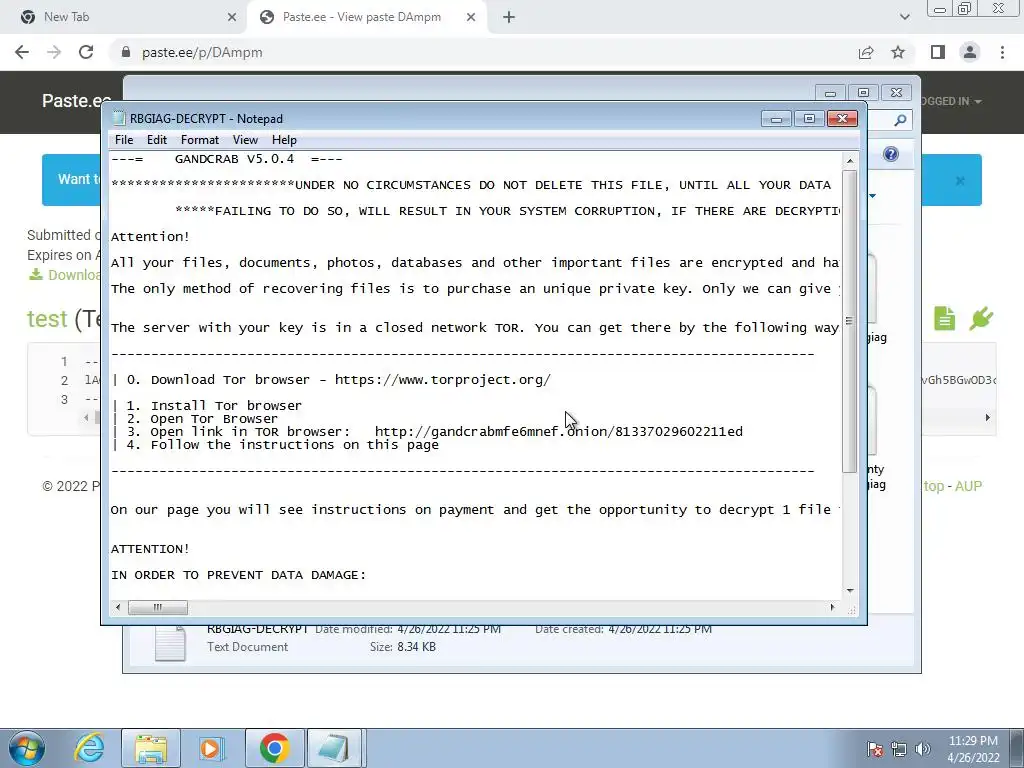Open the Notepad Help menu
Screen dimensions: 1024x768
[x=284, y=140]
